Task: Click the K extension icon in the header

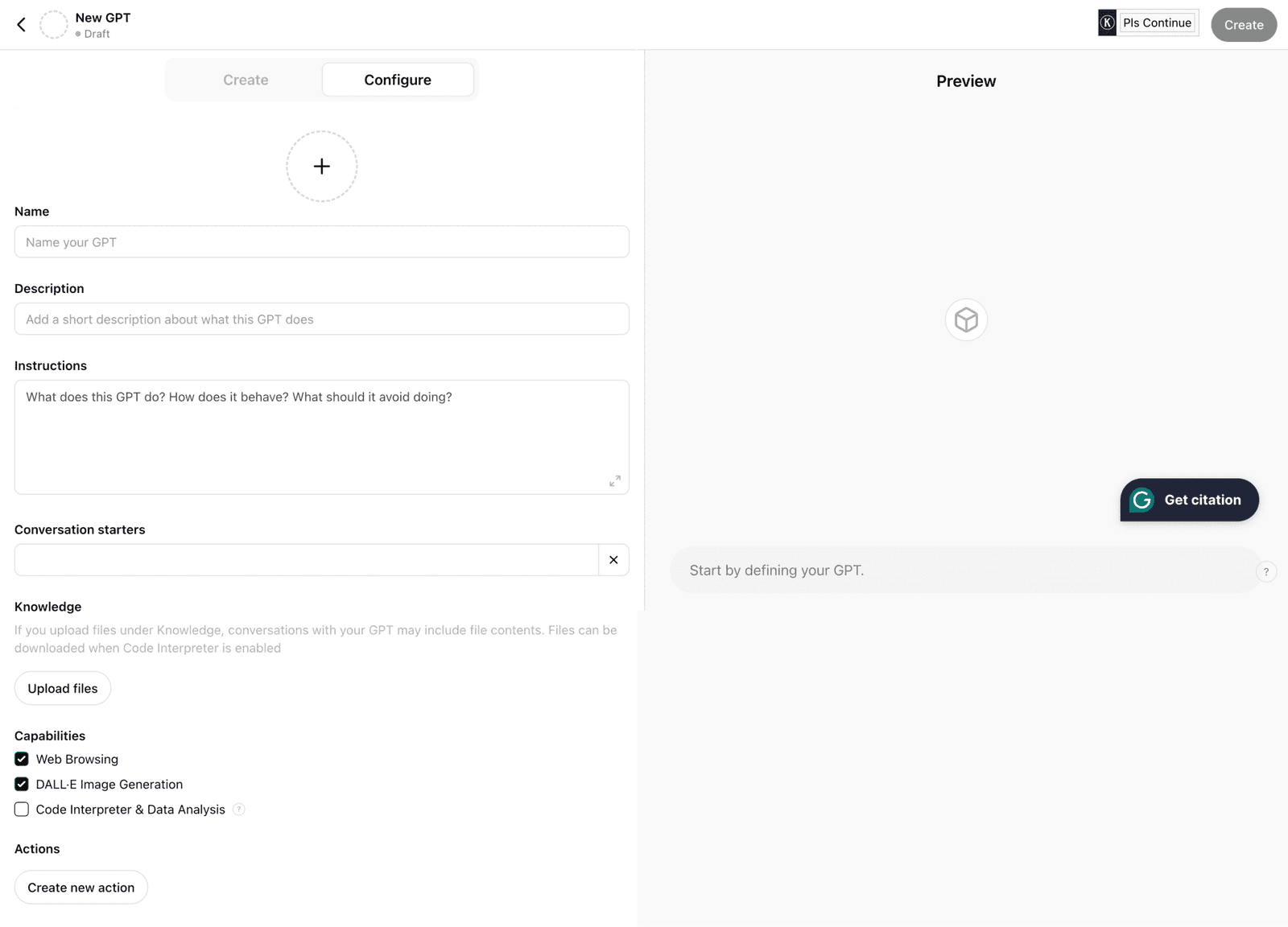Action: 1107,23
